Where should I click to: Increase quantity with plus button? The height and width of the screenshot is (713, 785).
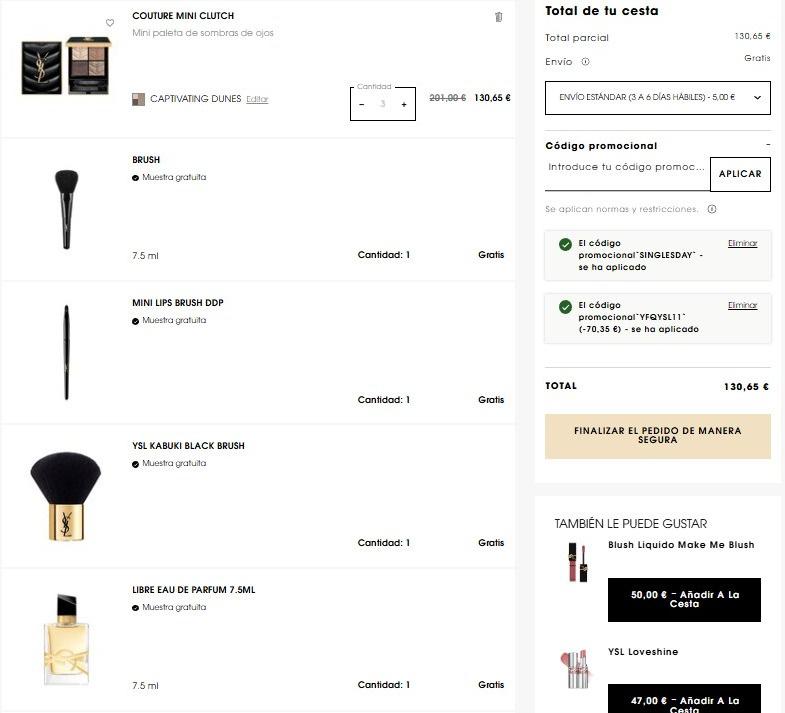click(x=404, y=104)
